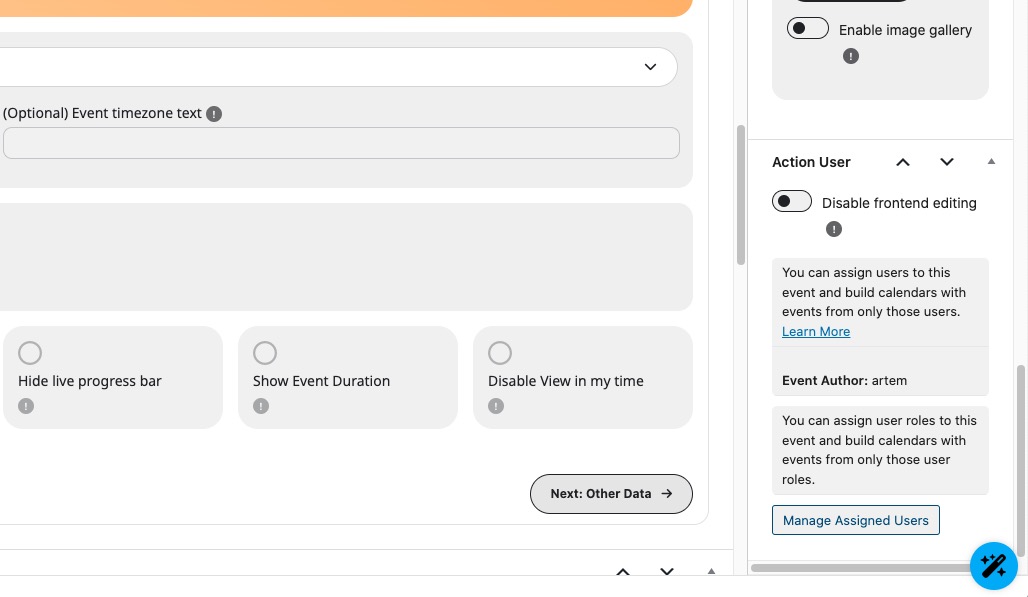Move Action User panel up
Screen dimensions: 1028x597
[x=903, y=162]
